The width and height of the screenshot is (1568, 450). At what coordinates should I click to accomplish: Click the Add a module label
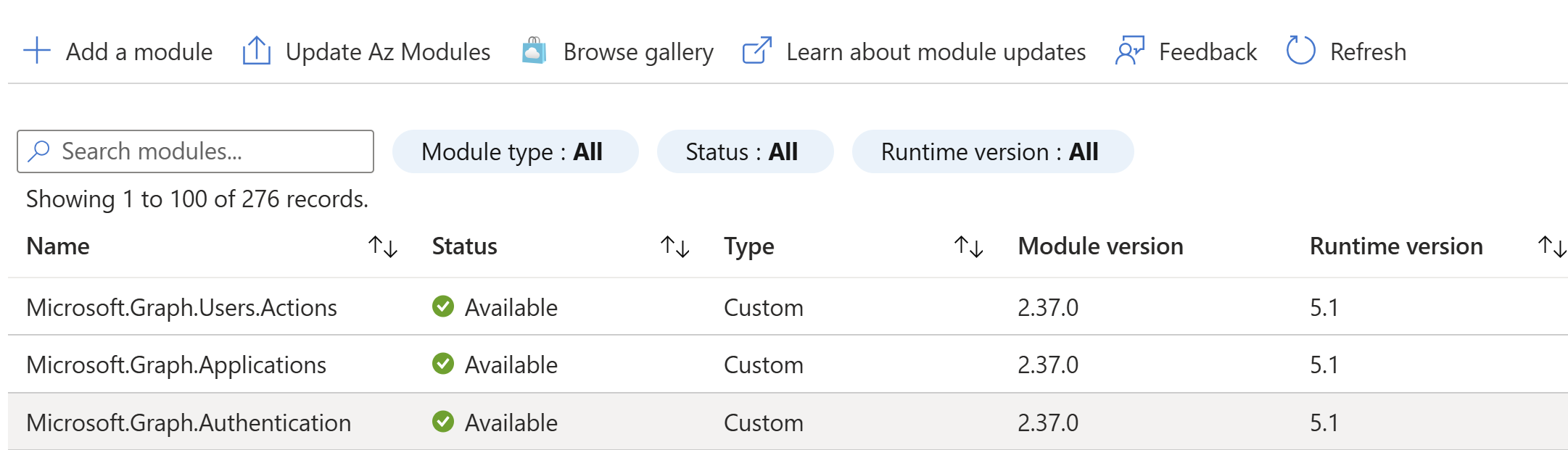coord(139,51)
